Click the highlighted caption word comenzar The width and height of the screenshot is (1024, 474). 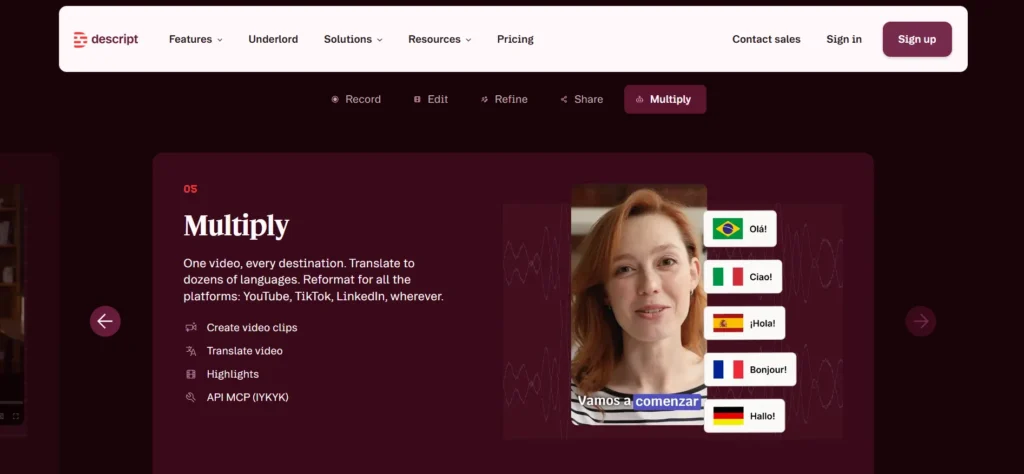(x=667, y=402)
